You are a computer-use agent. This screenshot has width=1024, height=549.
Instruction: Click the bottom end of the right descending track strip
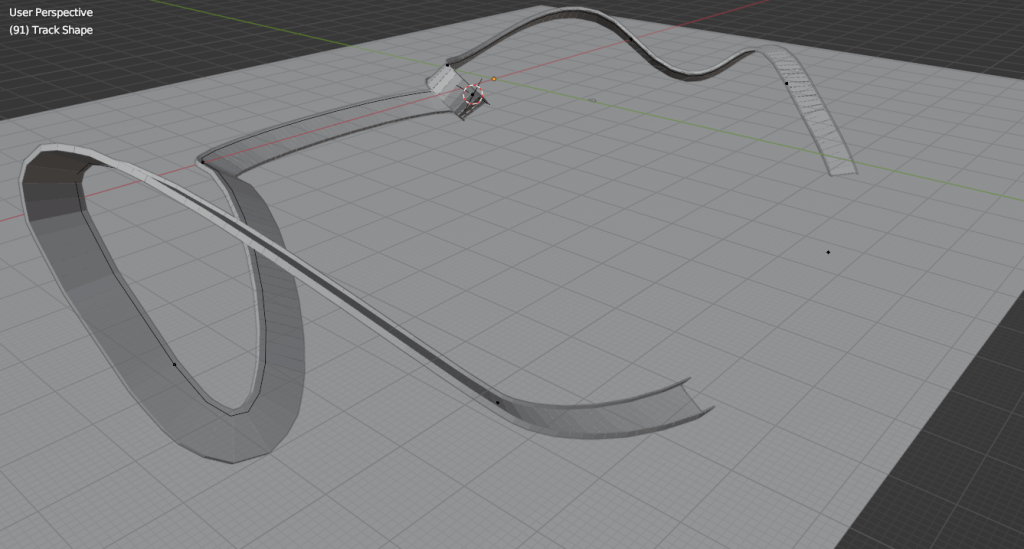(x=842, y=168)
